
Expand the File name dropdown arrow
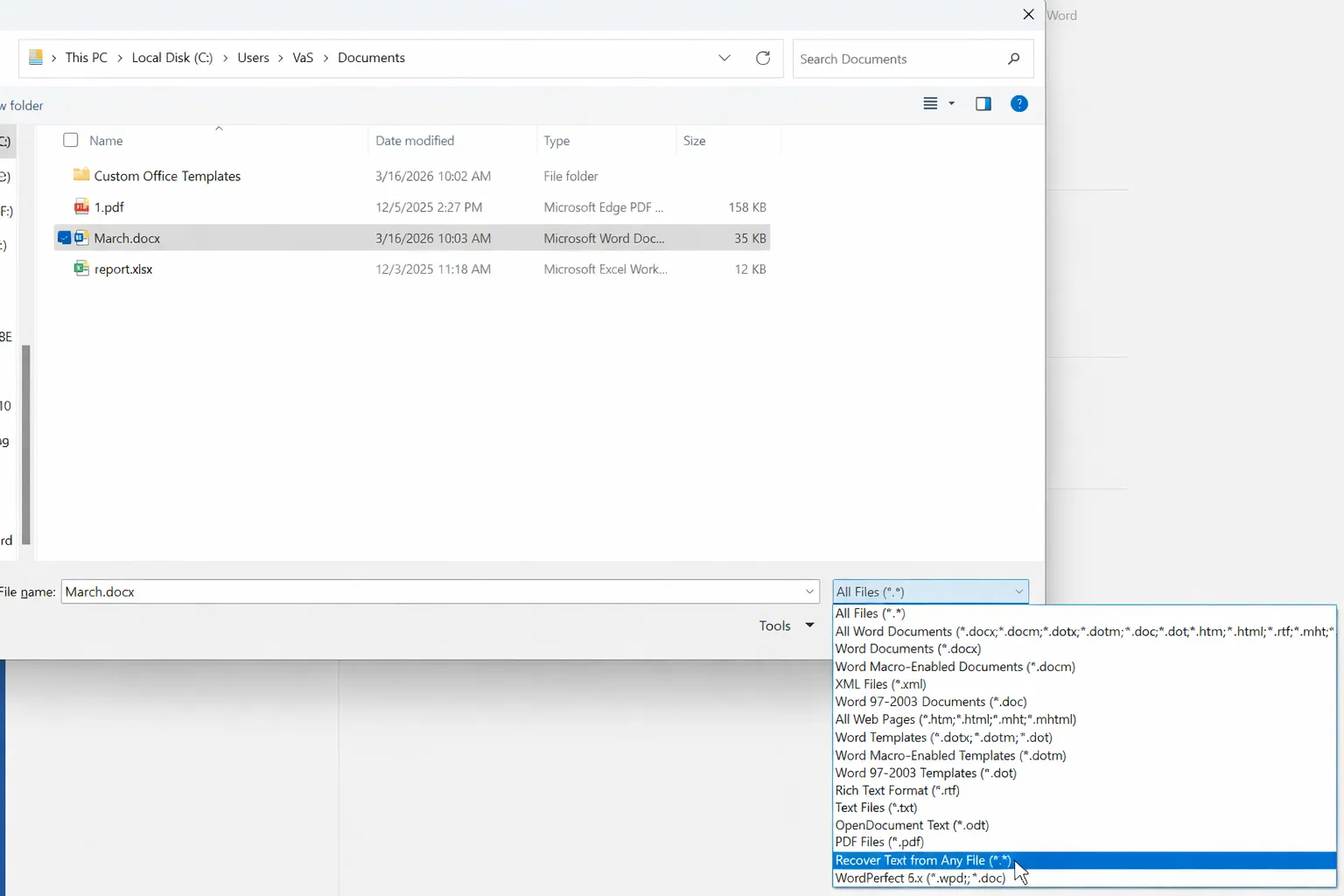coord(809,592)
